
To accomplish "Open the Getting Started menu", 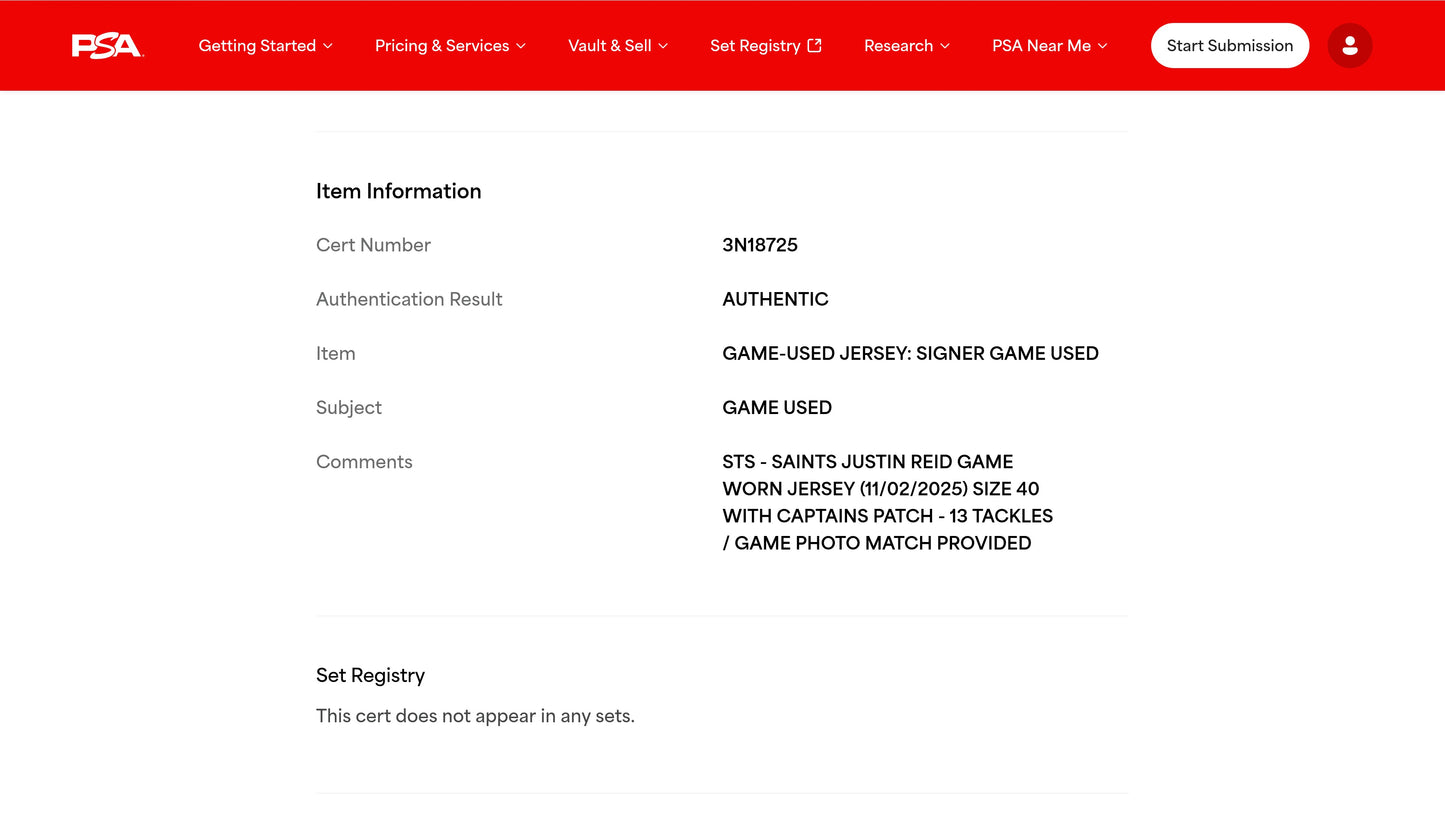I will (x=266, y=46).
